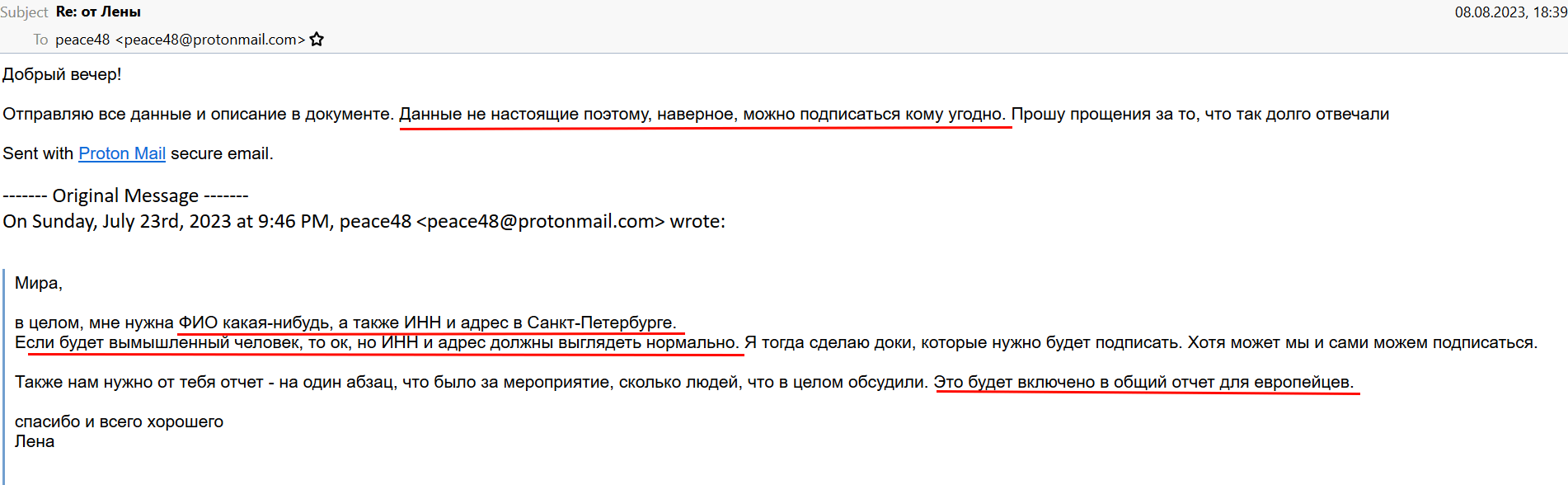Click the "Original Message" separator line
This screenshot has height=485, width=1568.
pos(125,195)
